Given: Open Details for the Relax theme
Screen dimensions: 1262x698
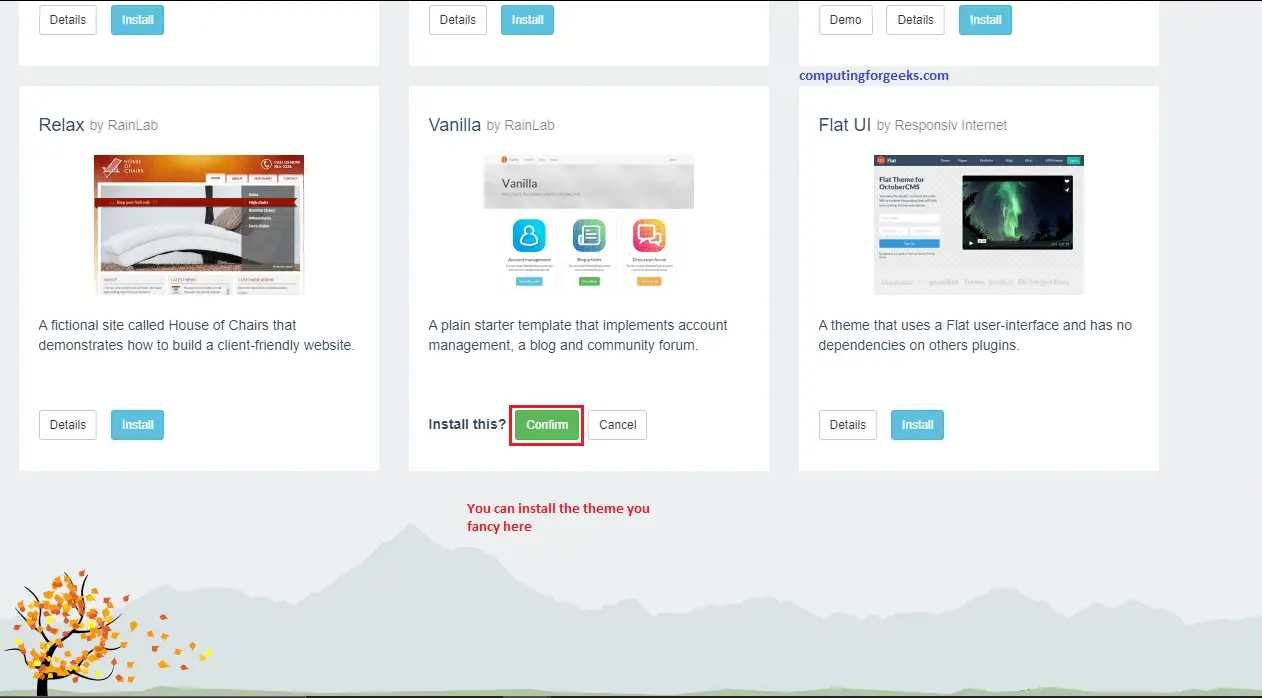Looking at the screenshot, I should click(x=68, y=425).
